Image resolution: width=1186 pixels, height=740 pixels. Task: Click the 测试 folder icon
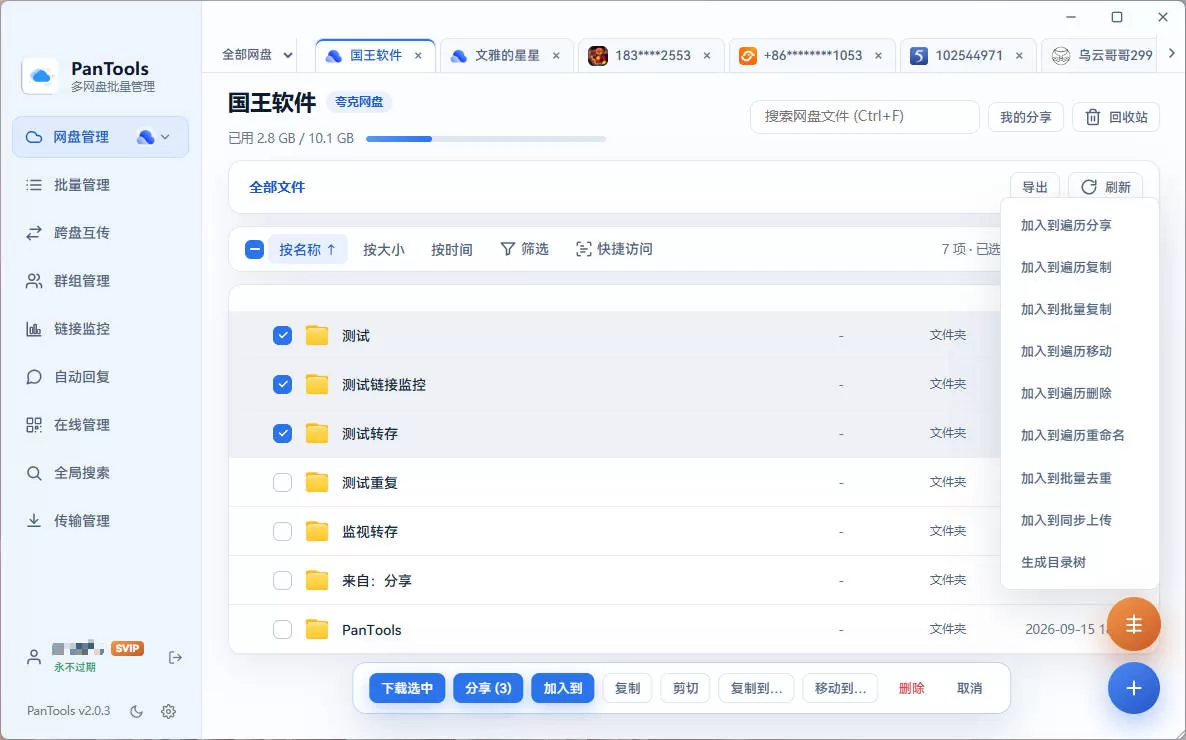[x=317, y=335]
